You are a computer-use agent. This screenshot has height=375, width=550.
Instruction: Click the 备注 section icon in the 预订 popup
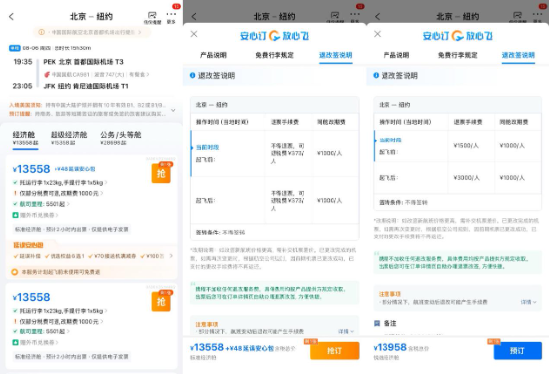coord(377,323)
